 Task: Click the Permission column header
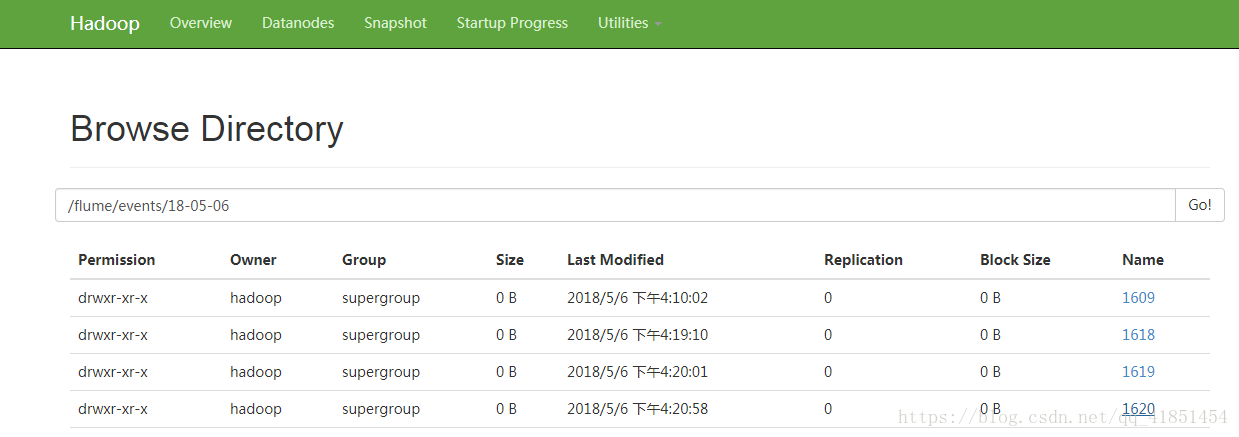117,260
